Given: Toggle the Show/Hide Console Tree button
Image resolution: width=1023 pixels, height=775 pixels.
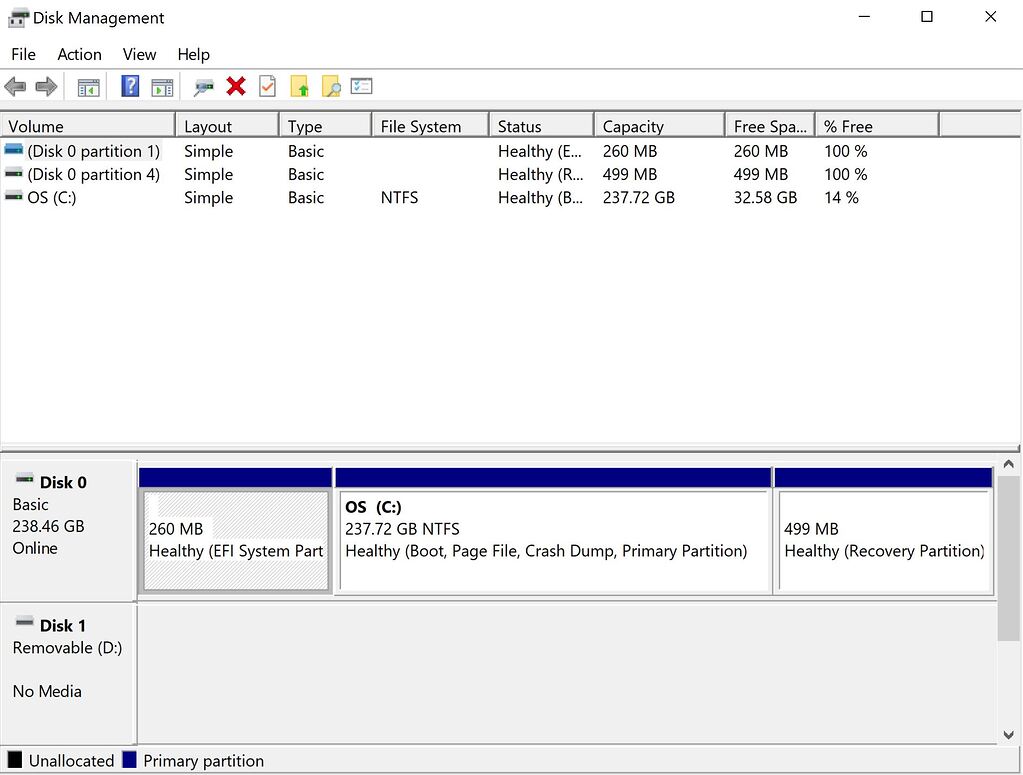Looking at the screenshot, I should [x=88, y=86].
